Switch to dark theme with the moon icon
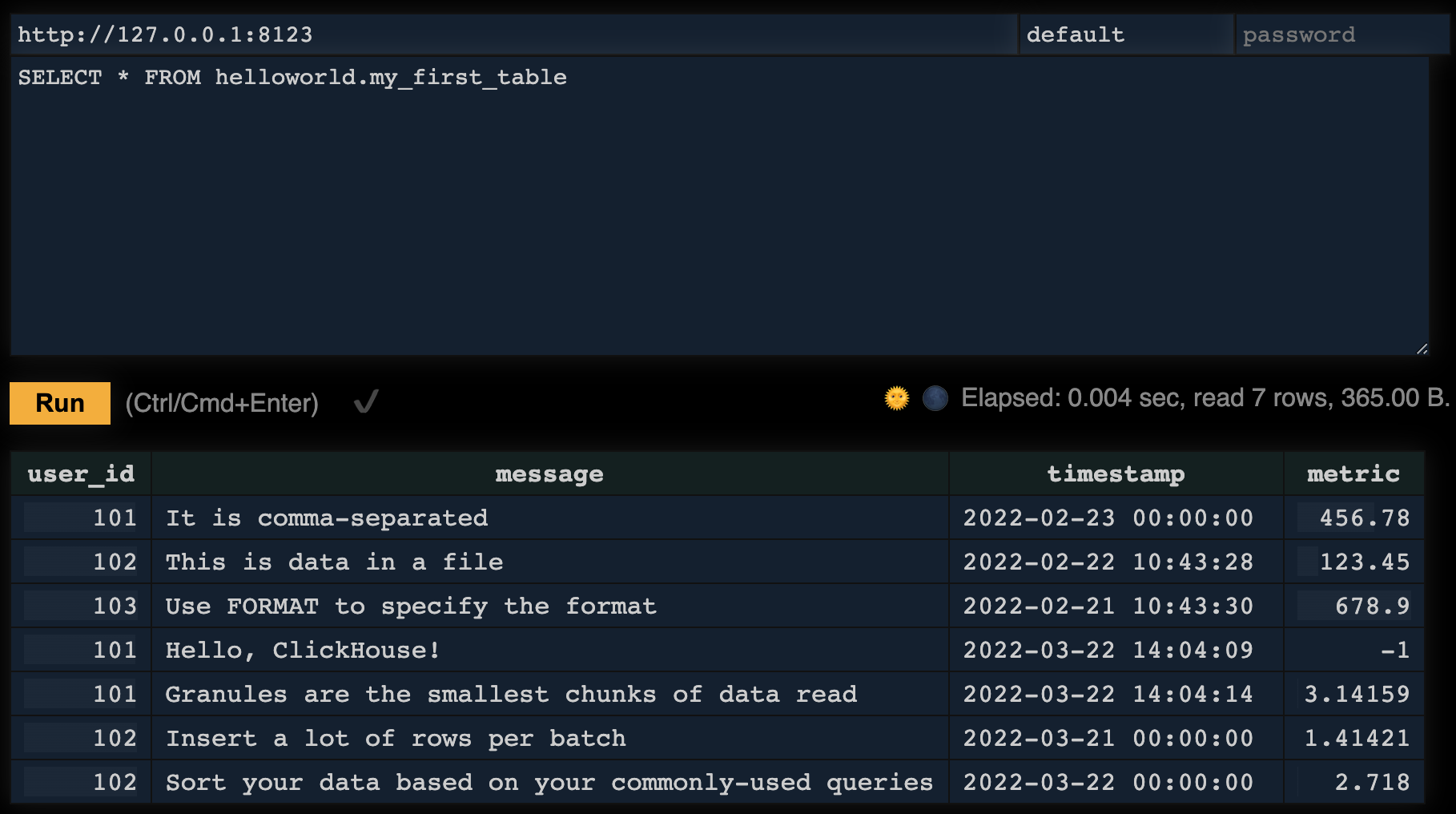Screen dimensions: 1456x814 pos(934,398)
